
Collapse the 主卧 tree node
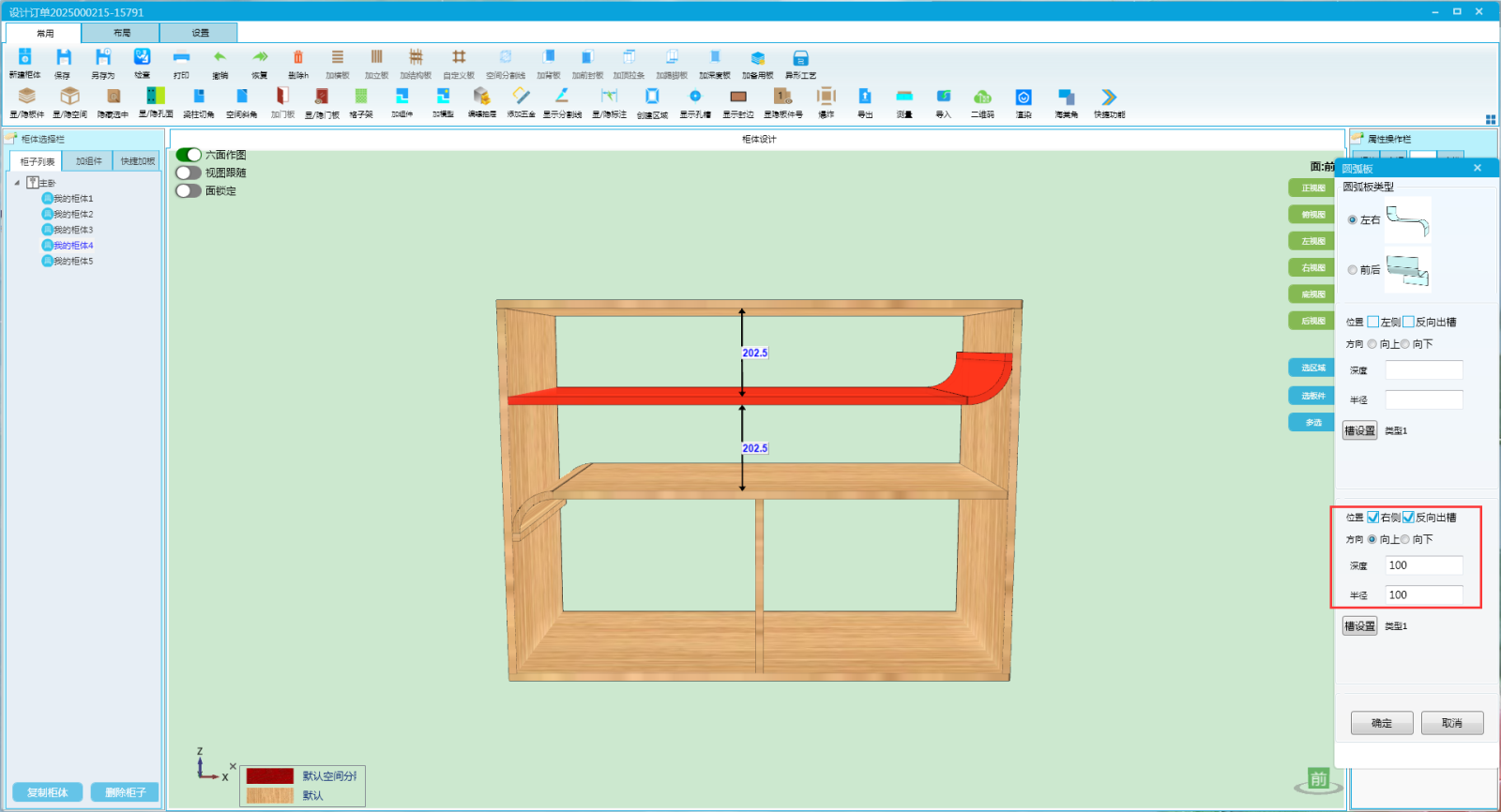click(x=17, y=183)
